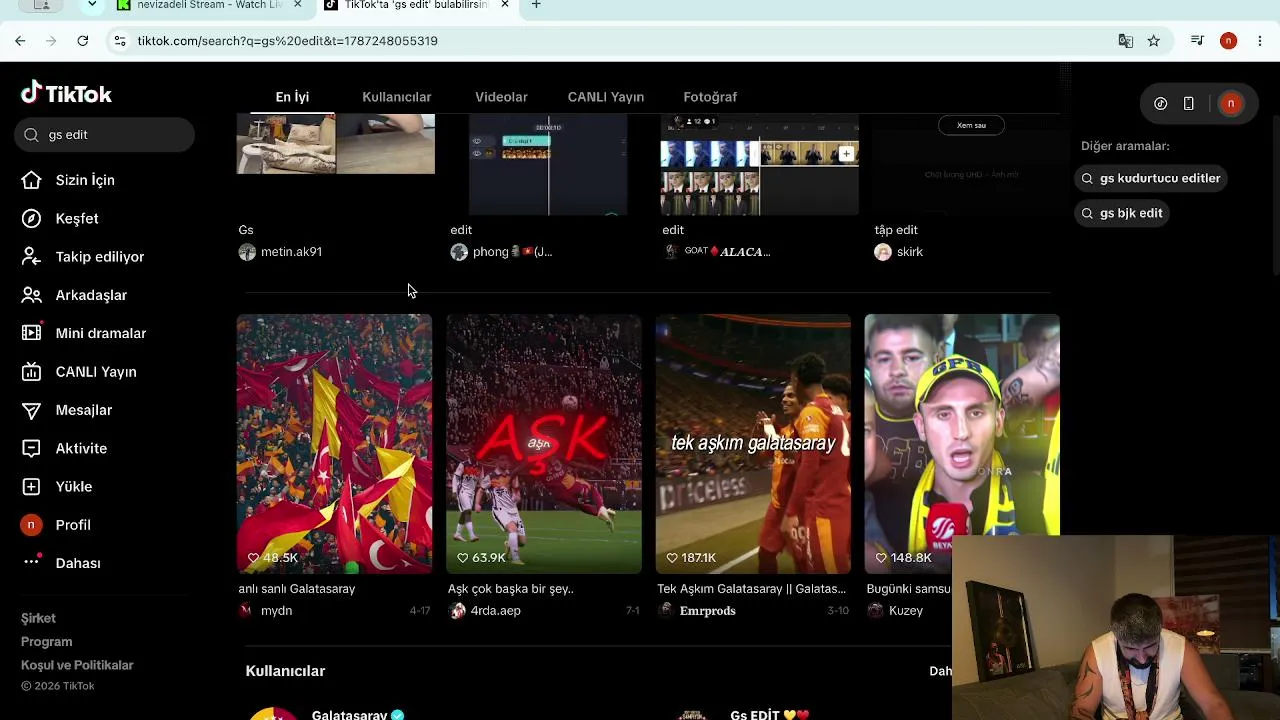Open the Galatasaray verified user result
Image resolution: width=1280 pixels, height=720 pixels.
[349, 714]
